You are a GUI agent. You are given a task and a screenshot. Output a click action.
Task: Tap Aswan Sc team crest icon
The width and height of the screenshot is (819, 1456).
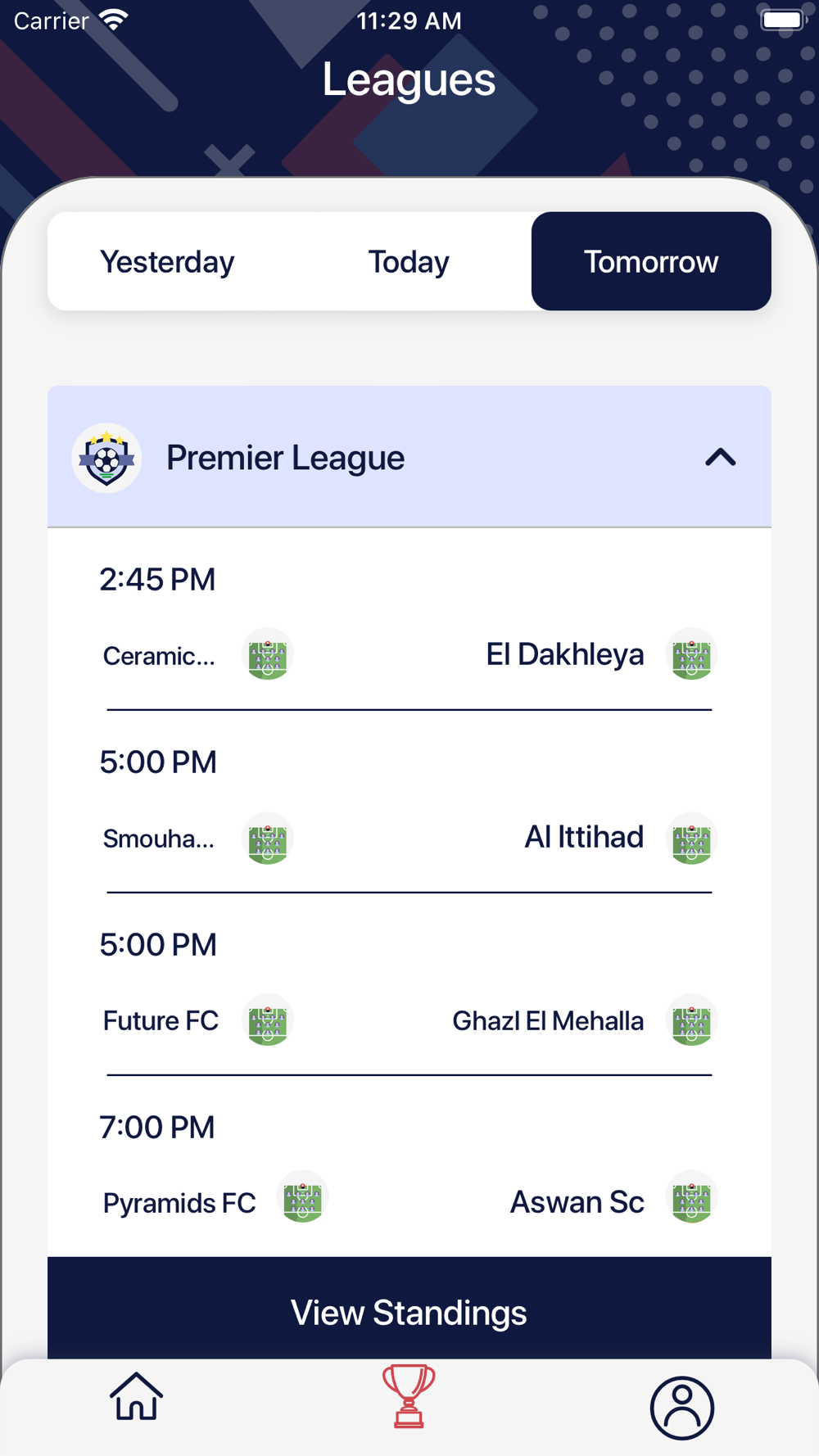pos(692,1197)
